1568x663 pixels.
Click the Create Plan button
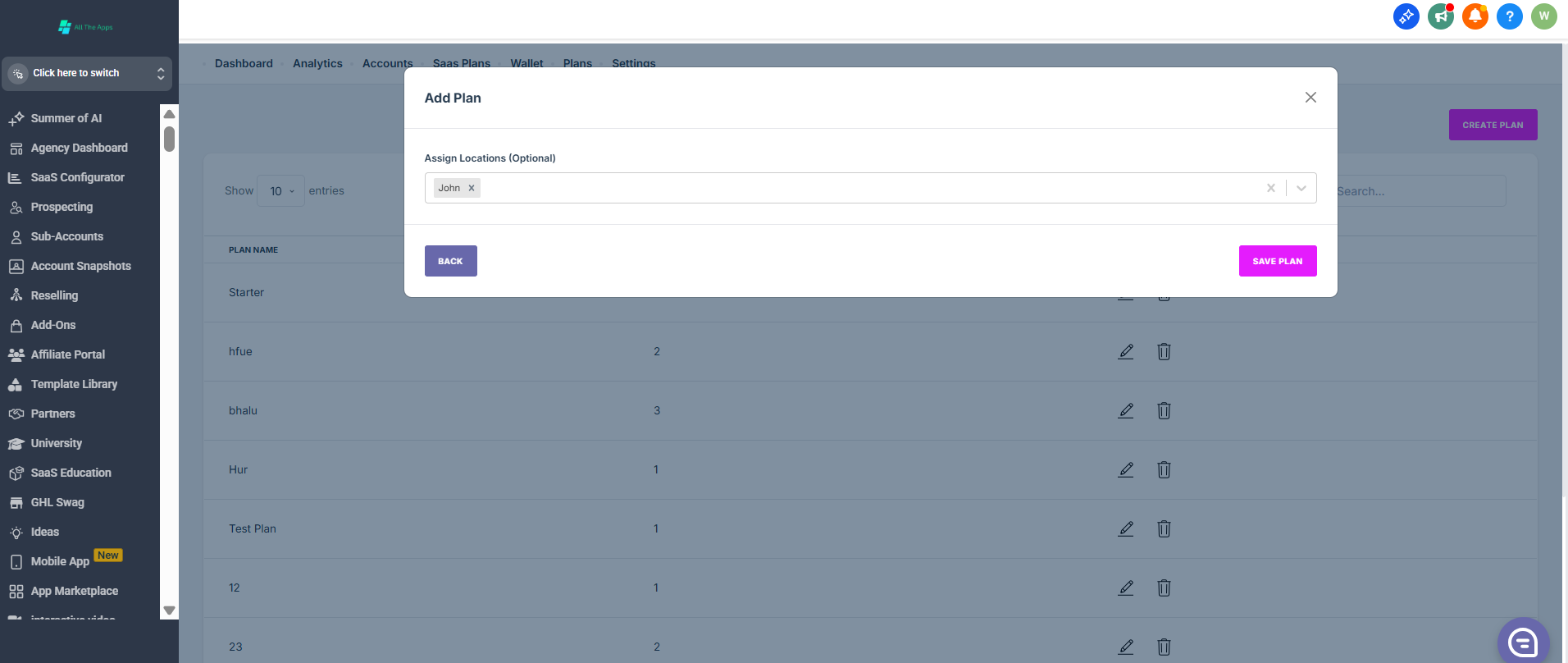click(x=1493, y=125)
